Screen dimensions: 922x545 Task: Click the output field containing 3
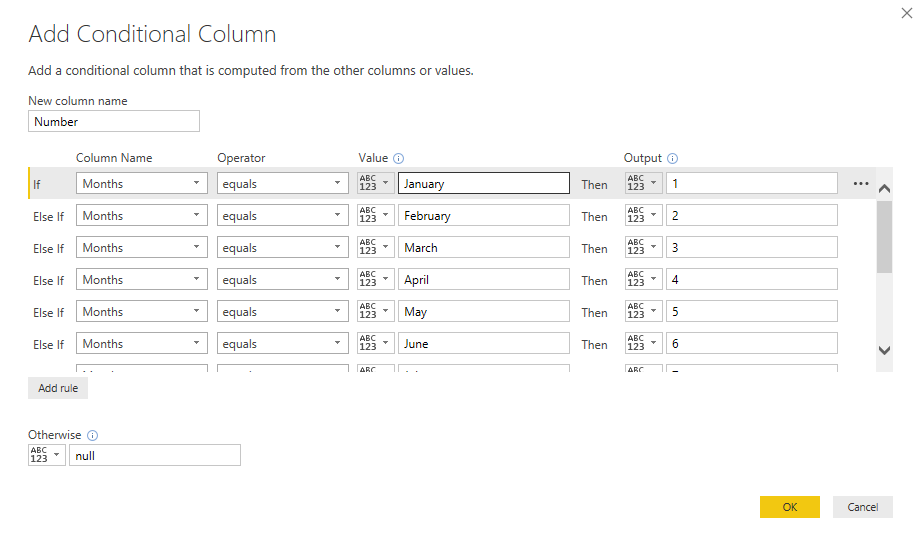tap(752, 247)
